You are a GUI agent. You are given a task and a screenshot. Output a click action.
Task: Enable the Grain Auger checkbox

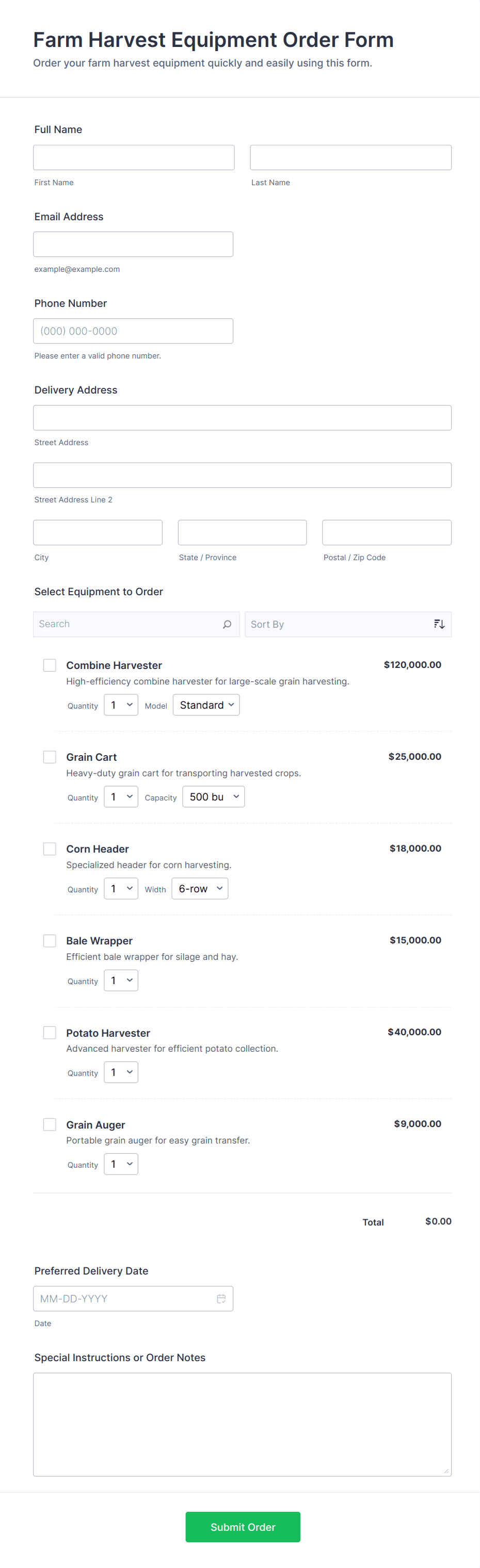[x=50, y=1124]
